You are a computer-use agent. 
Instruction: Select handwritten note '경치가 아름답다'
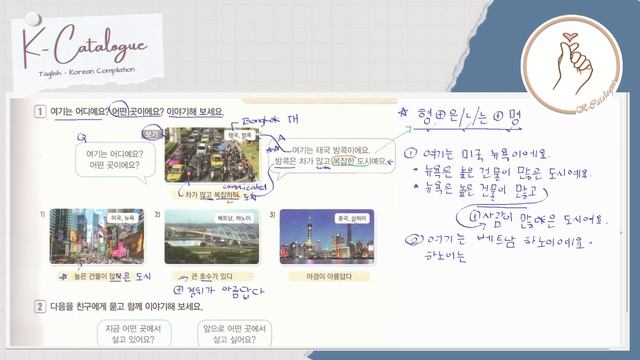point(220,291)
